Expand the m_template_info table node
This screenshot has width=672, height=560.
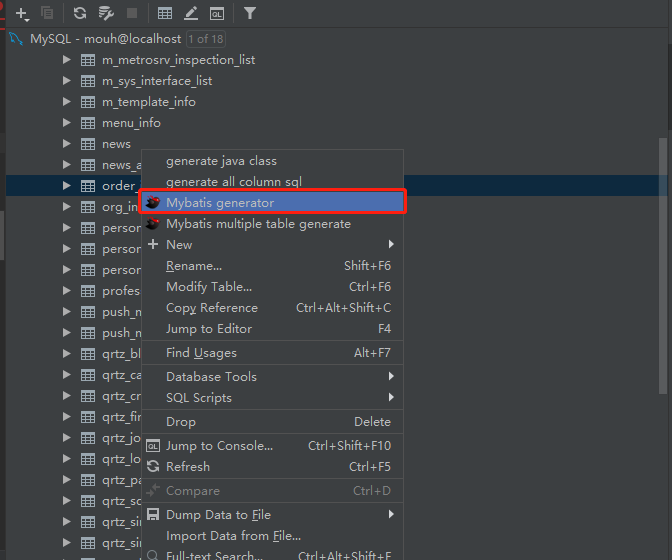tap(66, 102)
